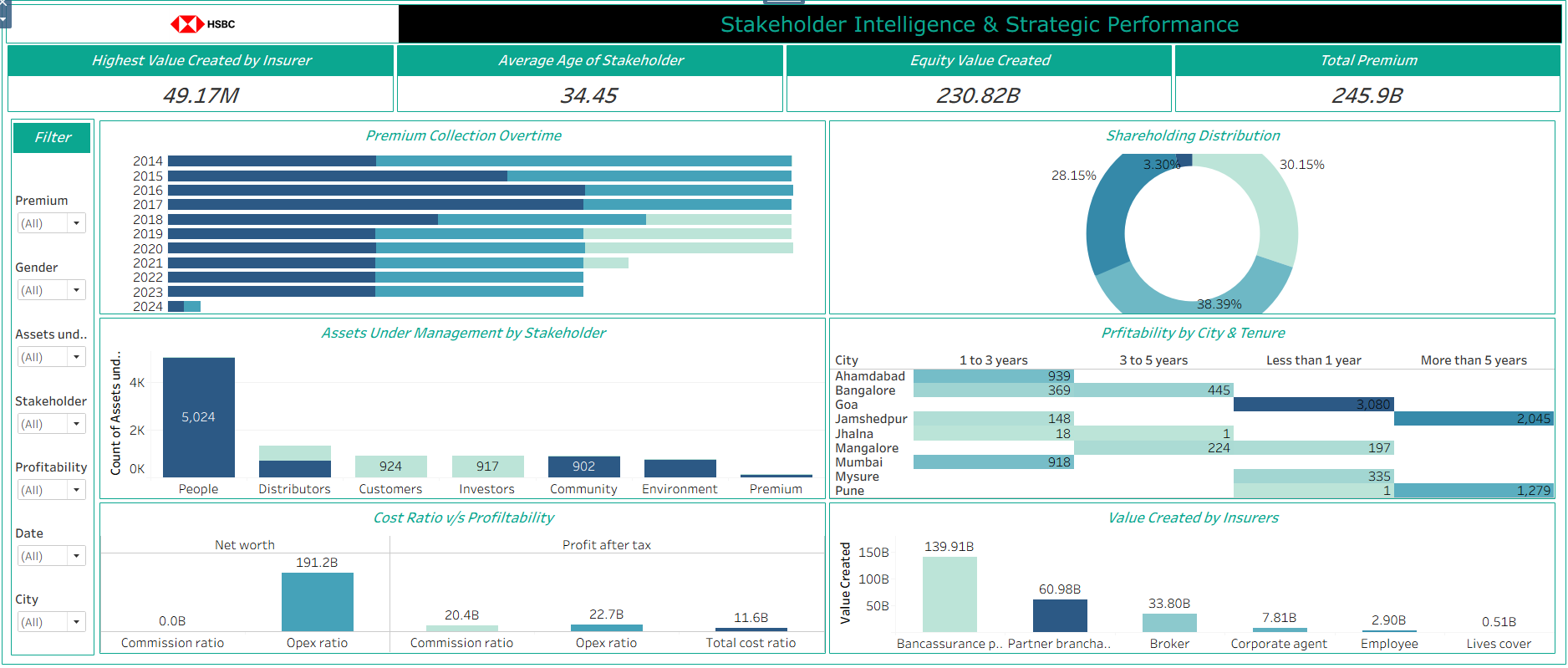Click the Total Premium KPI card header

[x=1367, y=60]
